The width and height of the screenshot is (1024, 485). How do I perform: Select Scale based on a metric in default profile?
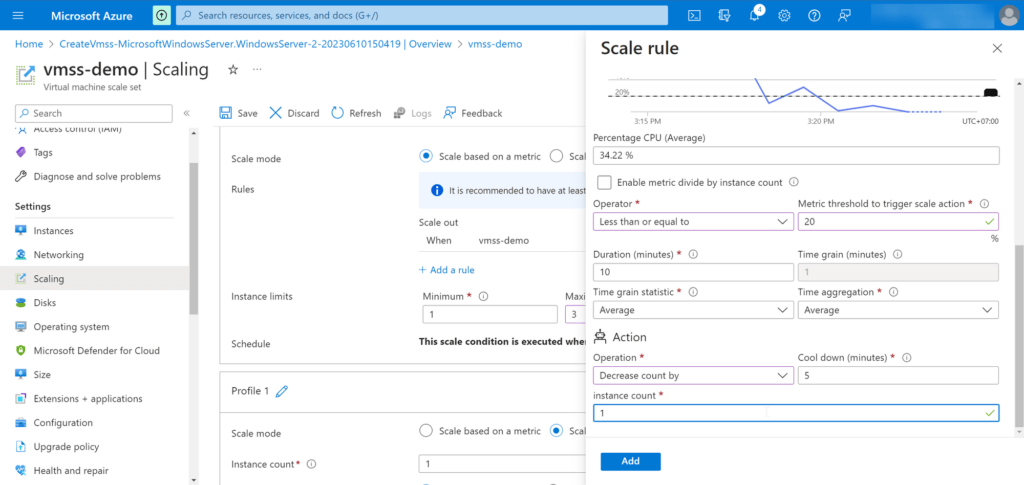click(x=426, y=155)
